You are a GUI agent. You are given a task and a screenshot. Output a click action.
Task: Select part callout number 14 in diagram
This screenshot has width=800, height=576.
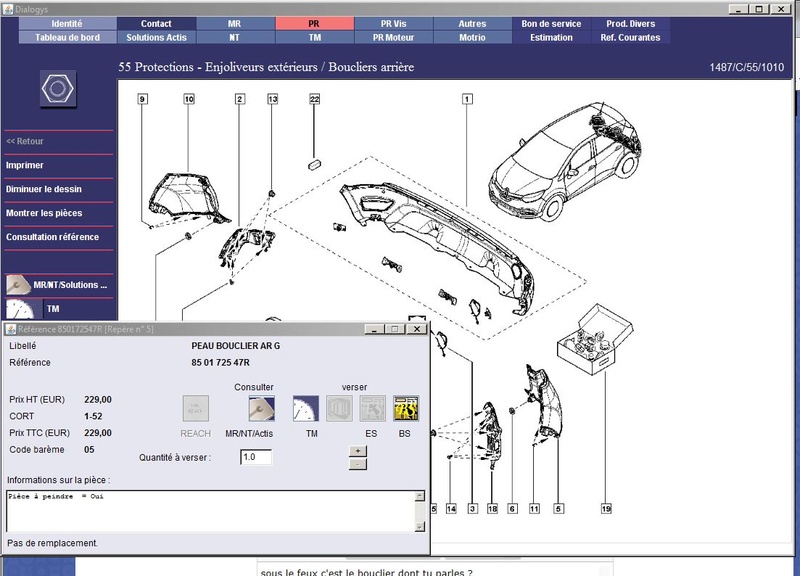[x=451, y=509]
